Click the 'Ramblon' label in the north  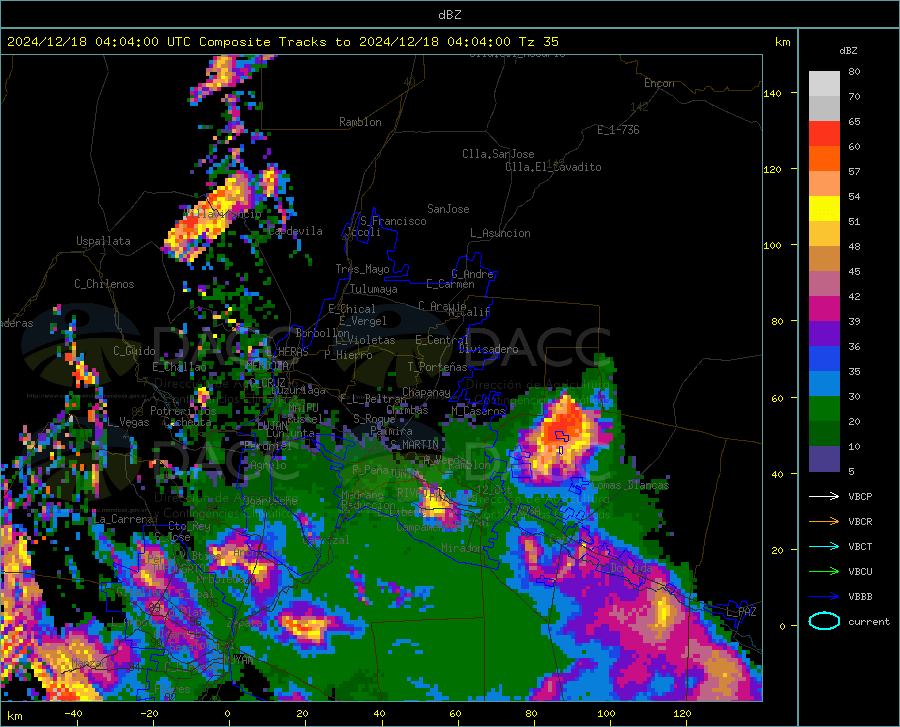pyautogui.click(x=360, y=122)
